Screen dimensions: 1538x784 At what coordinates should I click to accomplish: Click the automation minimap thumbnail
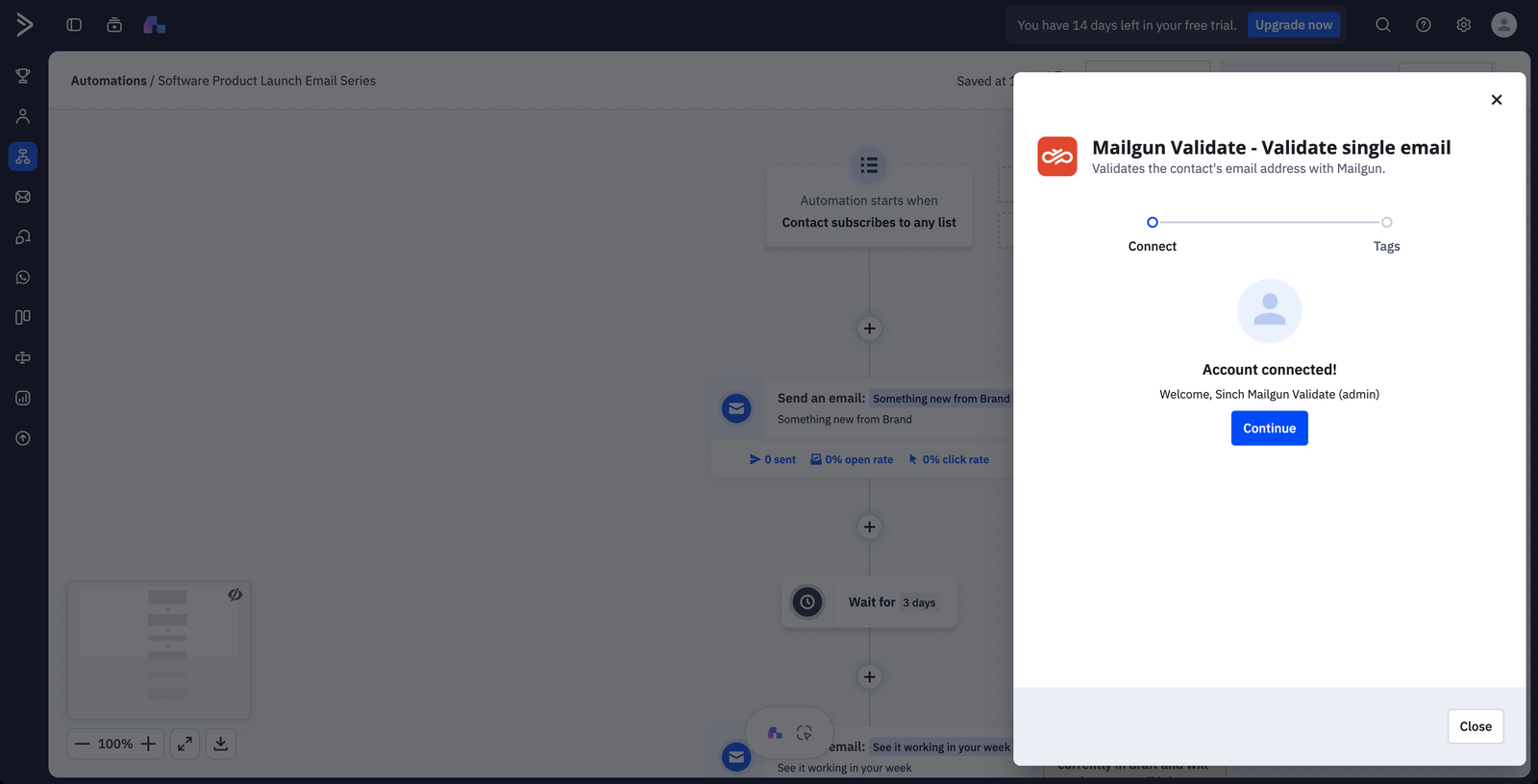point(160,650)
